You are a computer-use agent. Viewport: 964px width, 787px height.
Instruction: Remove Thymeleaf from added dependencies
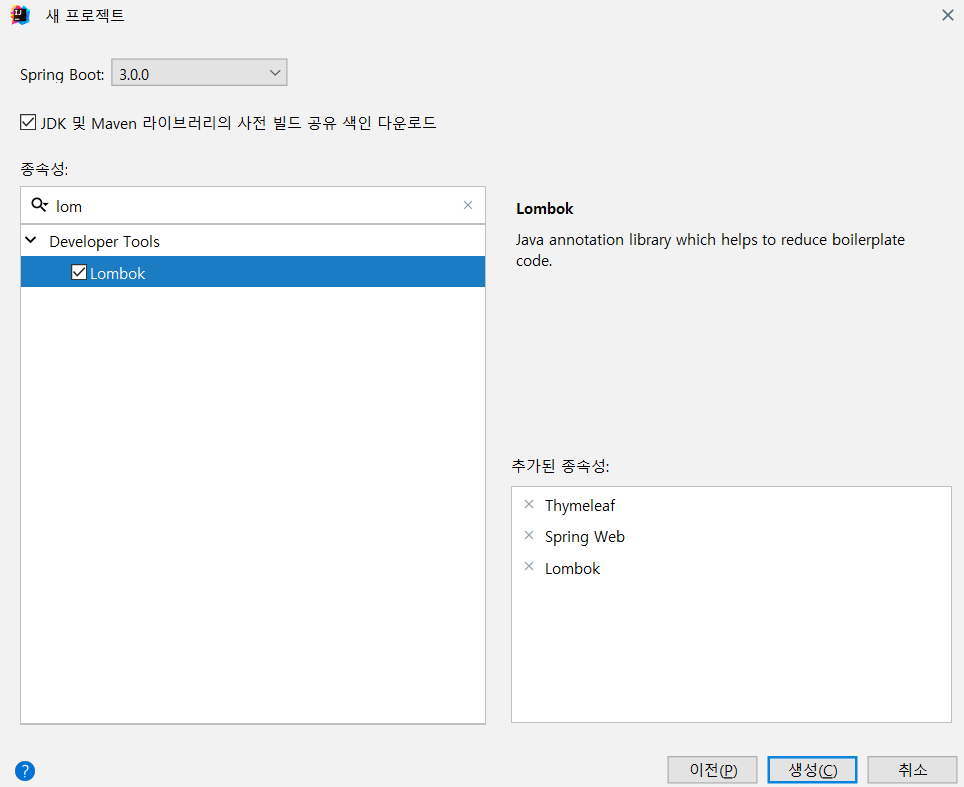pyautogui.click(x=529, y=504)
